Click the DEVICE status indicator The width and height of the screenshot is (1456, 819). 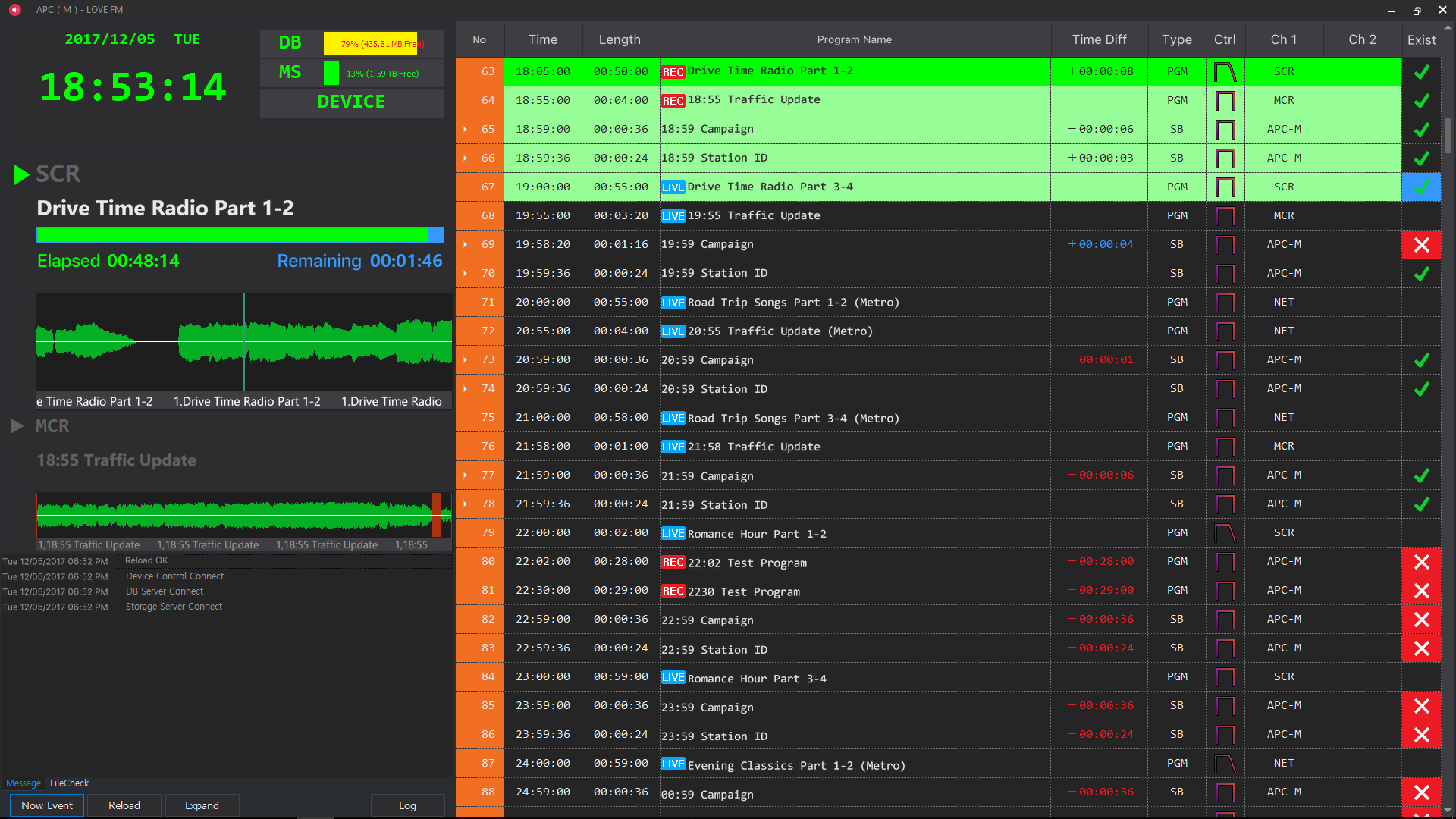352,102
